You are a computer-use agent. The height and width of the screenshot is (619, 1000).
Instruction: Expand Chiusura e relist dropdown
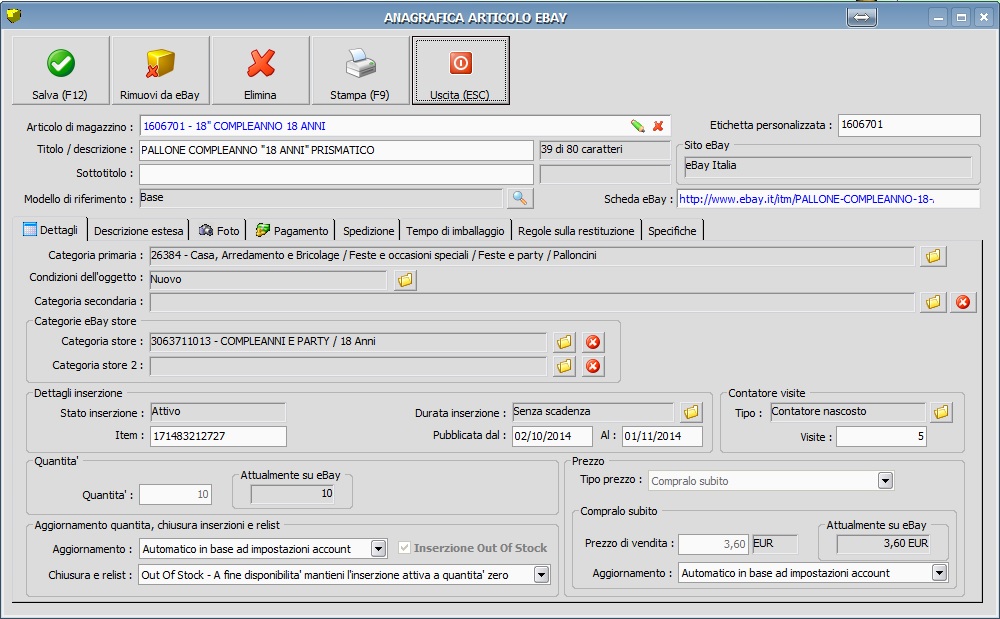pyautogui.click(x=541, y=574)
